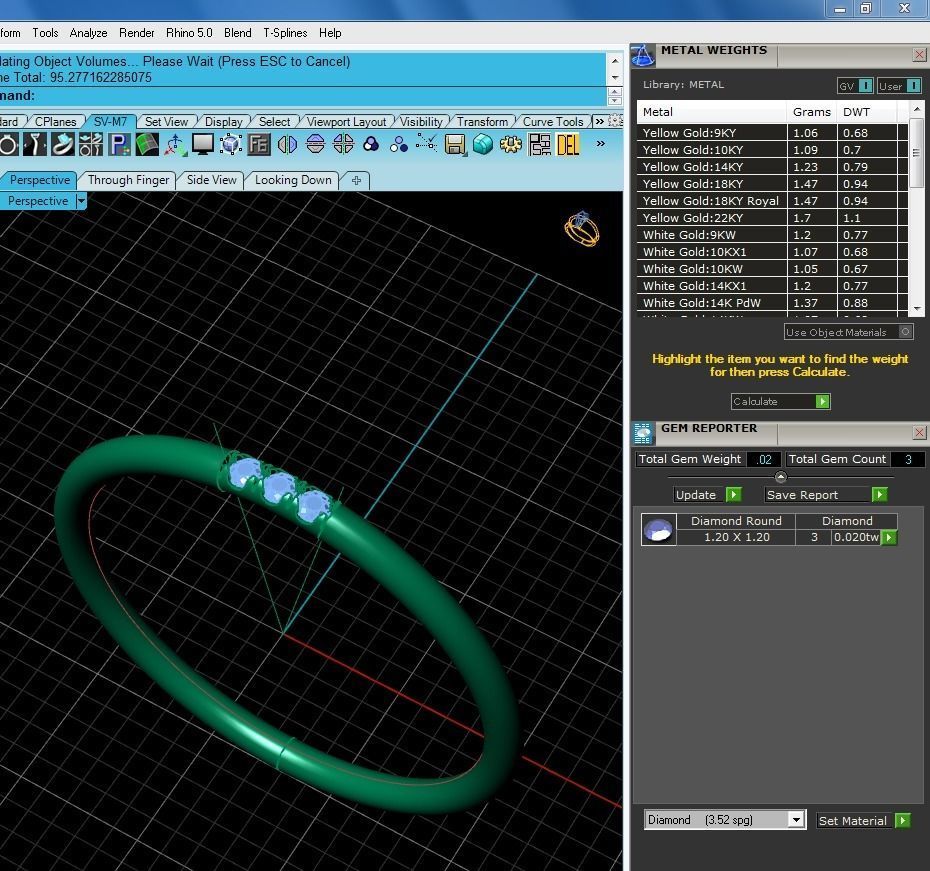Collapse the Gem Reporter summary arrow

(x=781, y=477)
